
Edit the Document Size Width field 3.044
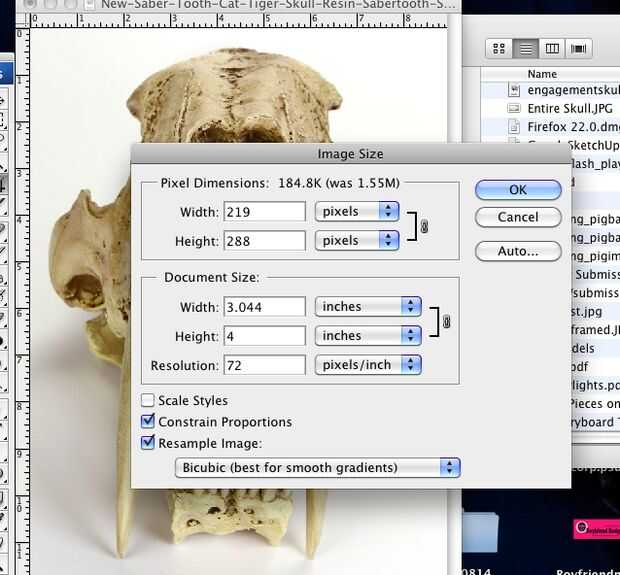point(265,307)
